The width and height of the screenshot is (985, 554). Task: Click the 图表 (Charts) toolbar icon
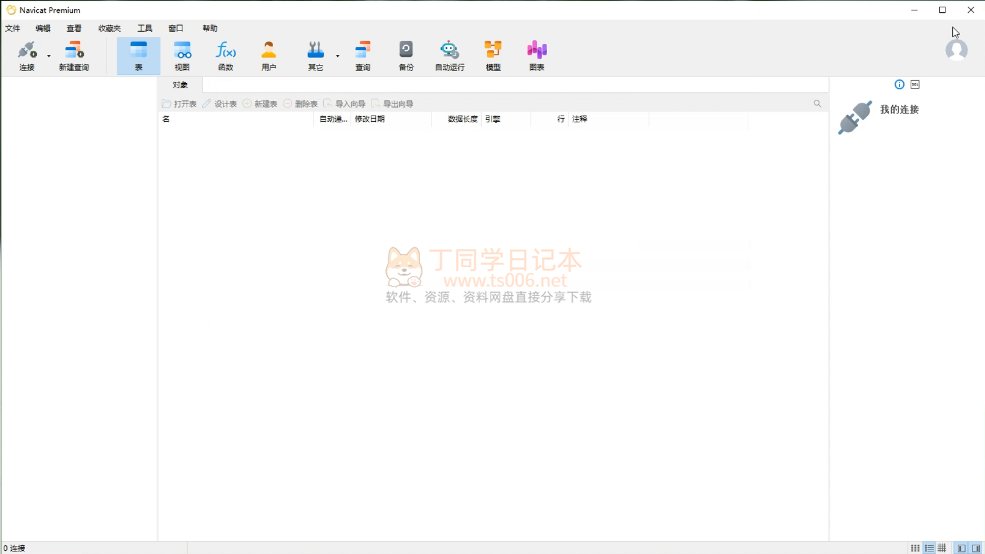click(x=537, y=55)
